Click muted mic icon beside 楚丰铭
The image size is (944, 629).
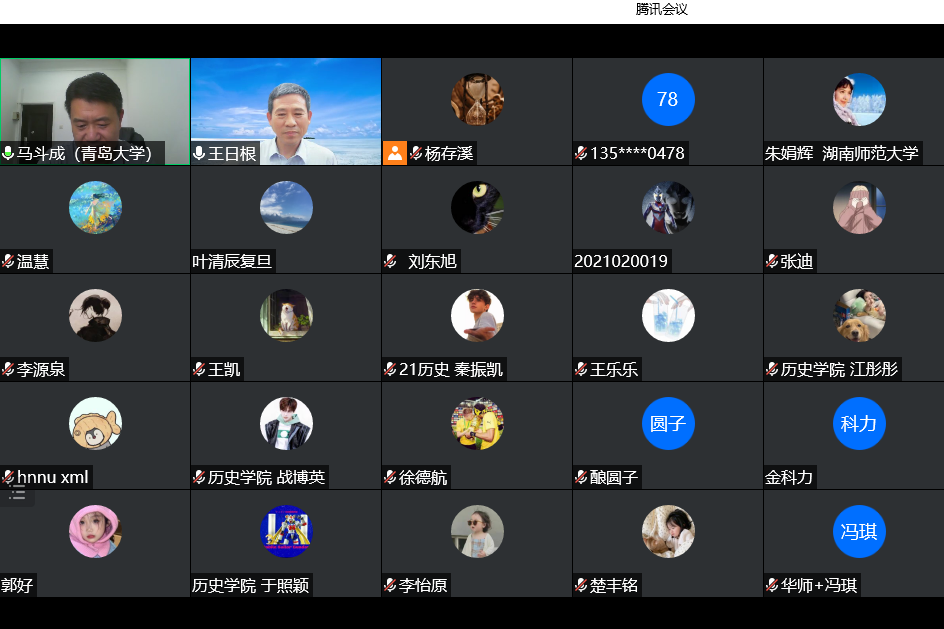point(581,585)
